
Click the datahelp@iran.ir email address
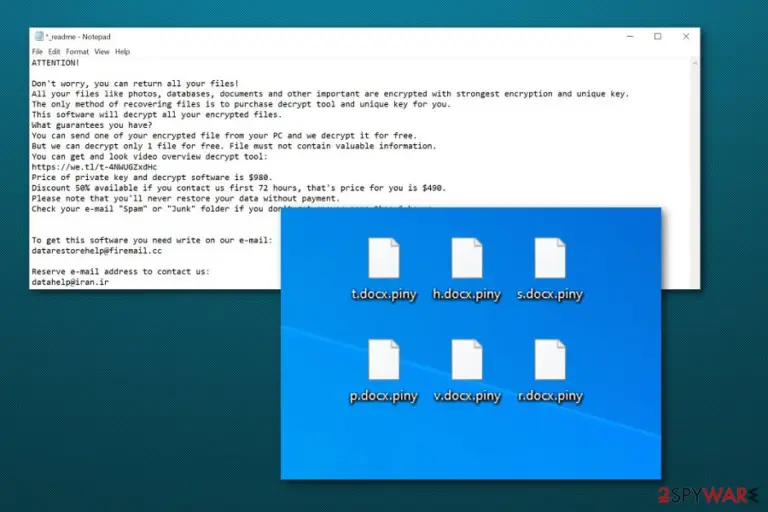70,282
